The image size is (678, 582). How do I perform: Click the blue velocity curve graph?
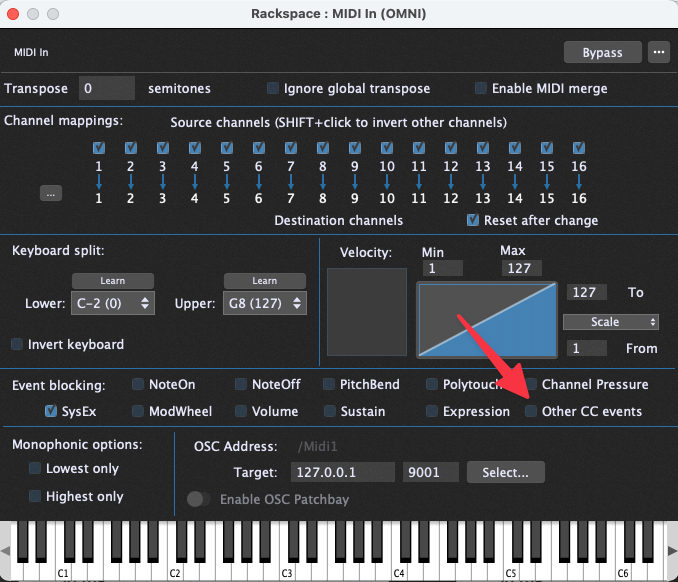tap(486, 319)
